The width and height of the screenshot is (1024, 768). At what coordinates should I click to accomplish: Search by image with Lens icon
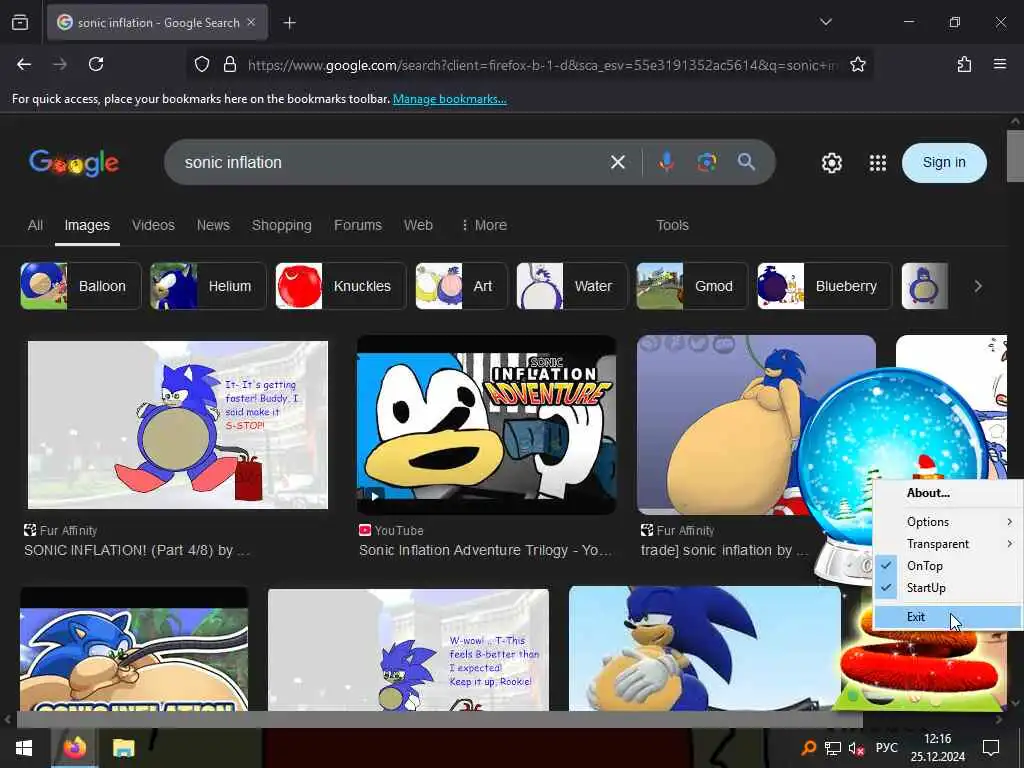[x=706, y=162]
